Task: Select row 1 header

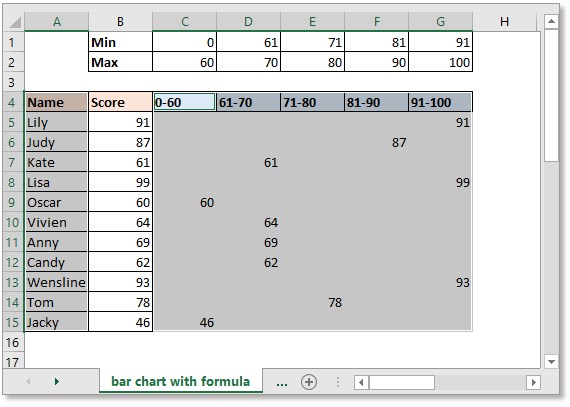Action: [13, 42]
